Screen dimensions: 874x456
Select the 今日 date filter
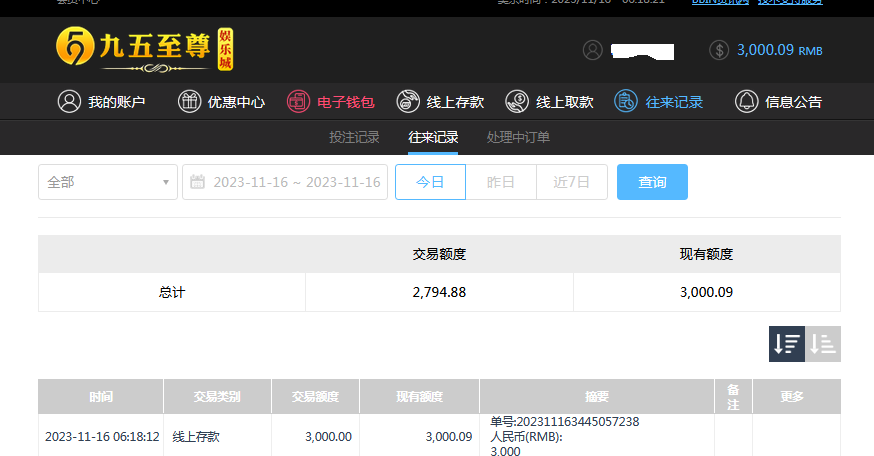click(430, 182)
